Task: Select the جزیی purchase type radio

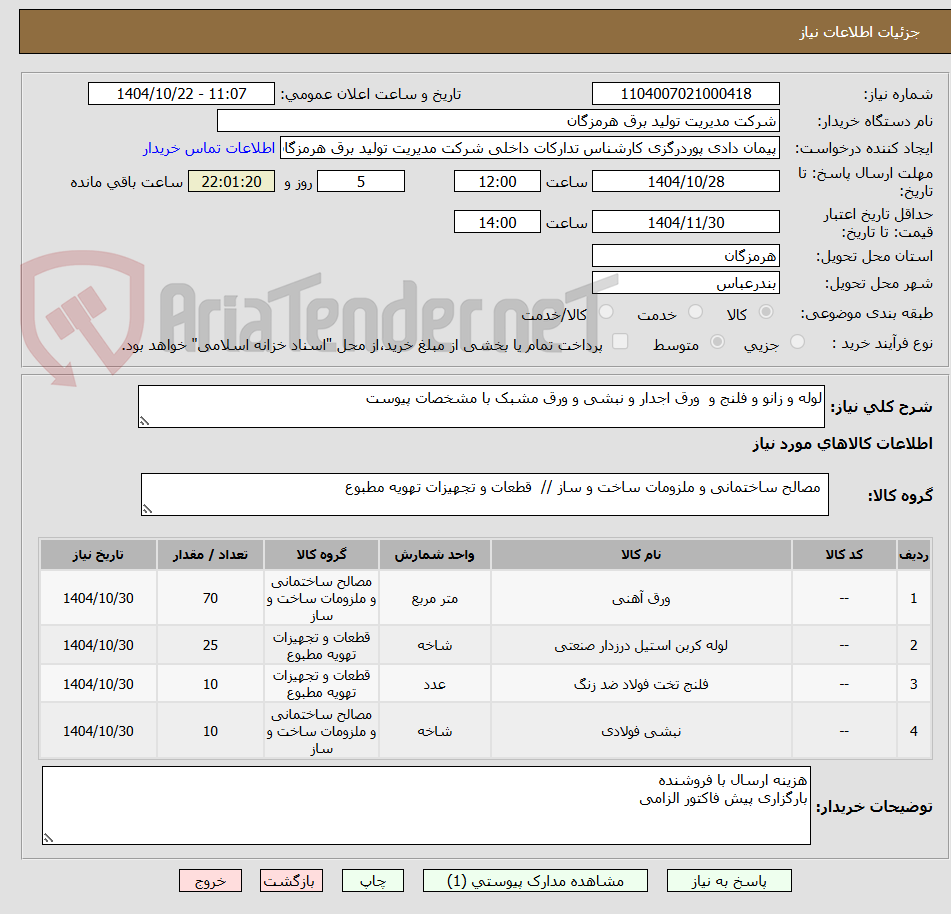Action: tap(798, 342)
